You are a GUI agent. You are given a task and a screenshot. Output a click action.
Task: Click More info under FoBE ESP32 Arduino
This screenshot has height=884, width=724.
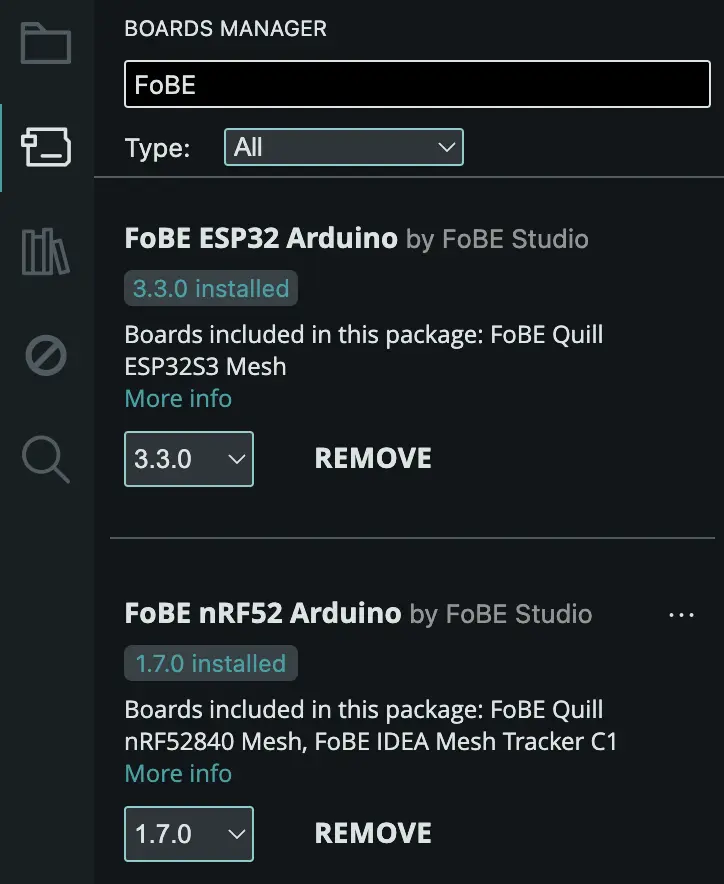point(178,398)
